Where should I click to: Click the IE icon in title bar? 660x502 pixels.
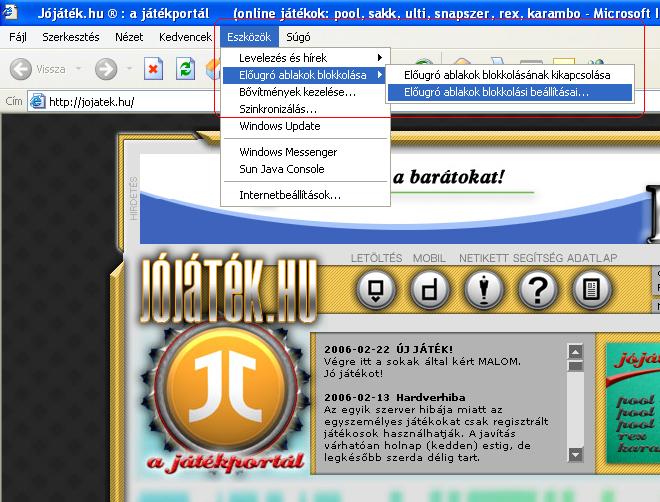(9, 11)
